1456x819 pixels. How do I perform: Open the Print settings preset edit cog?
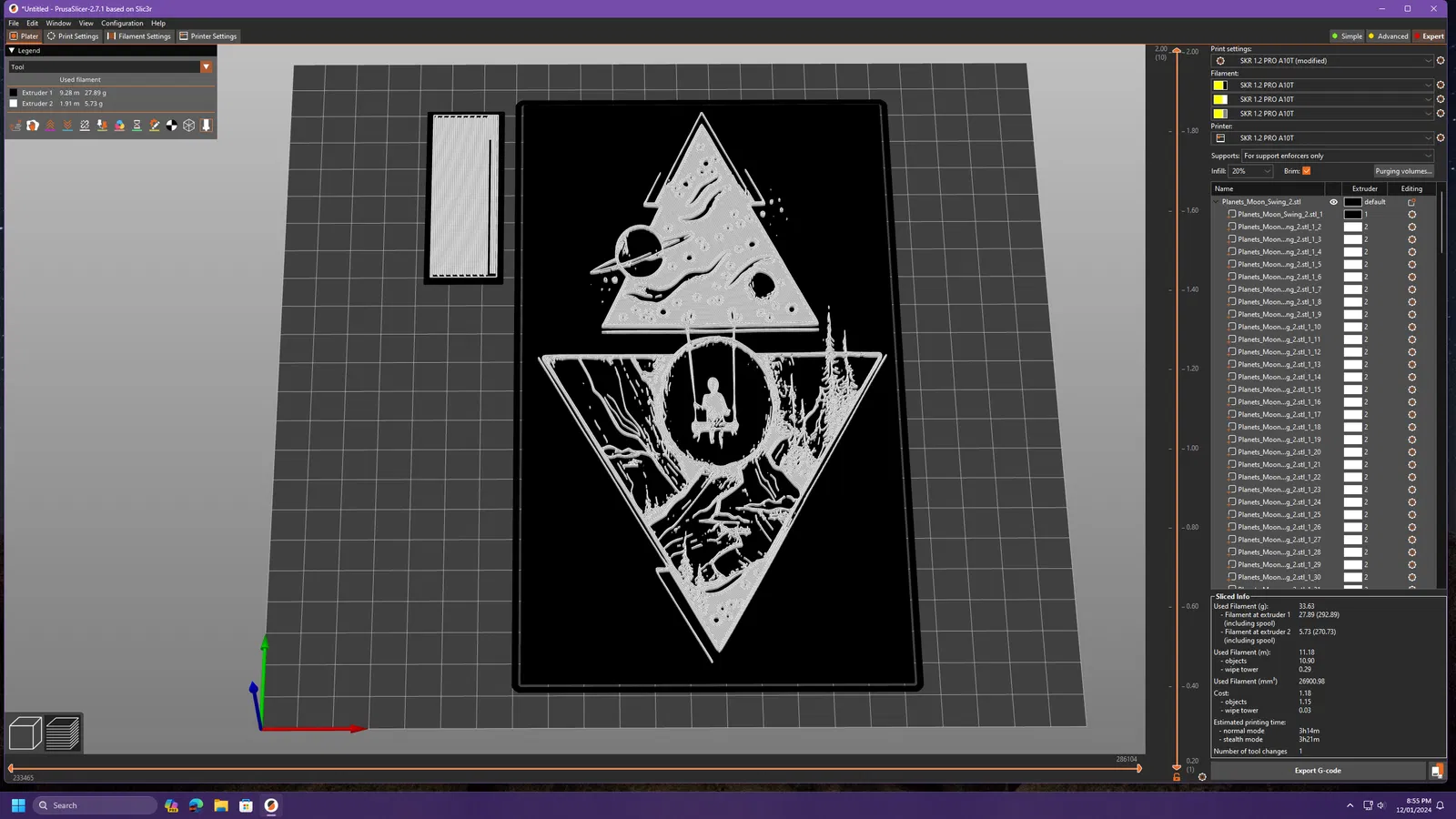[1441, 61]
